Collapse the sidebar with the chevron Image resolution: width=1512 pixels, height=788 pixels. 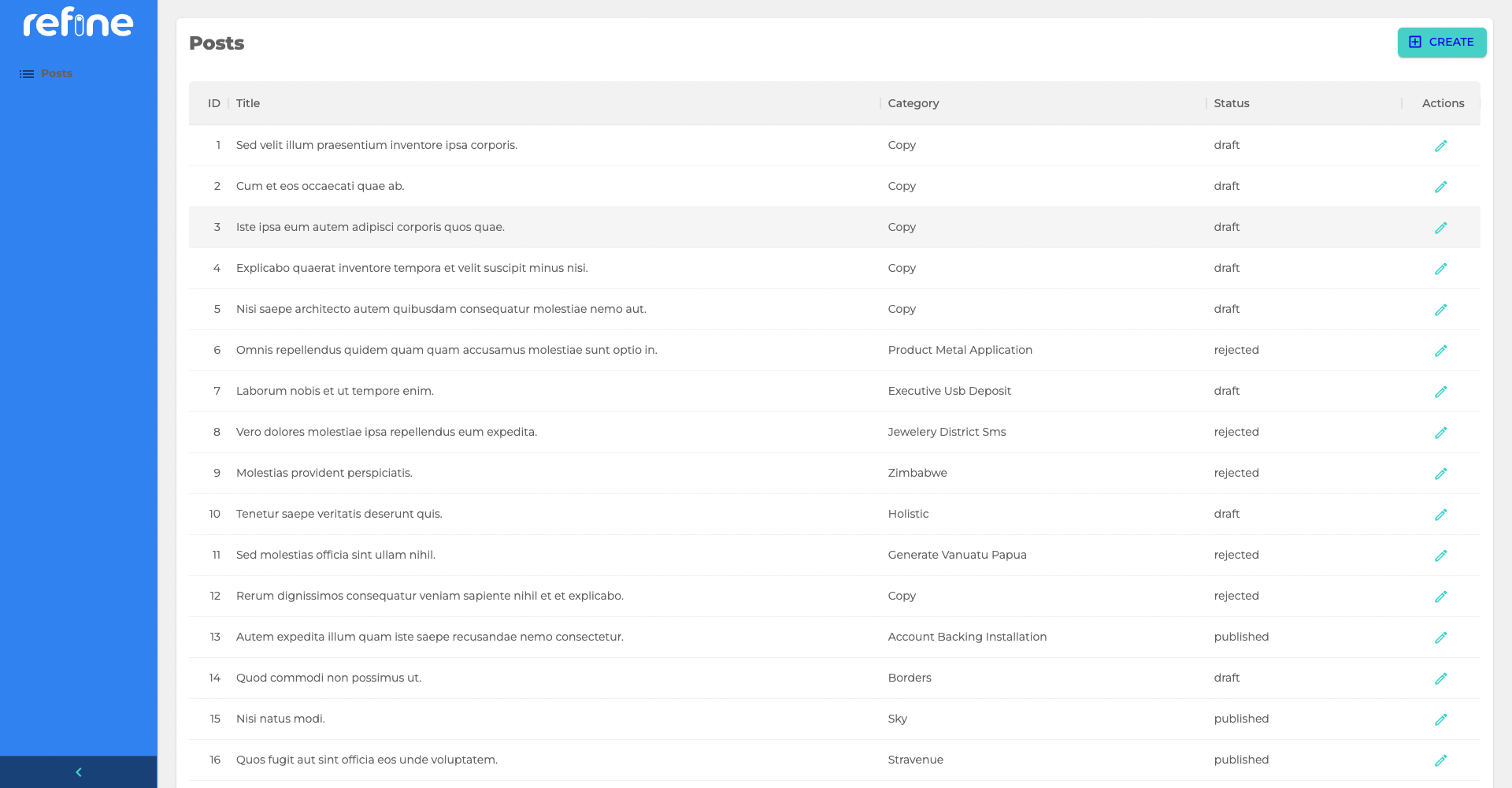point(78,771)
